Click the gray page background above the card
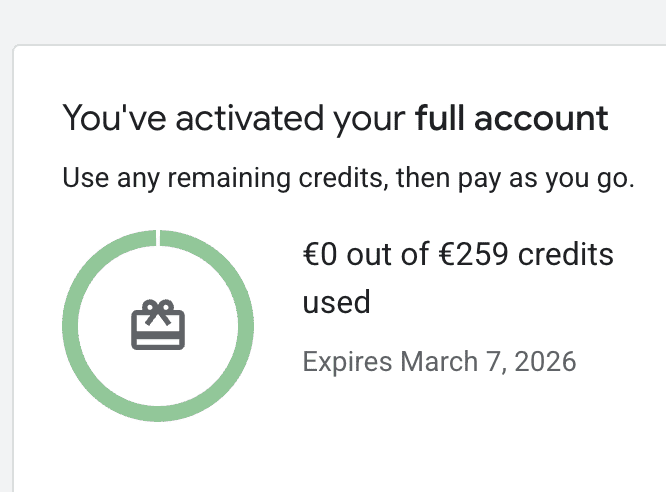 click(333, 20)
